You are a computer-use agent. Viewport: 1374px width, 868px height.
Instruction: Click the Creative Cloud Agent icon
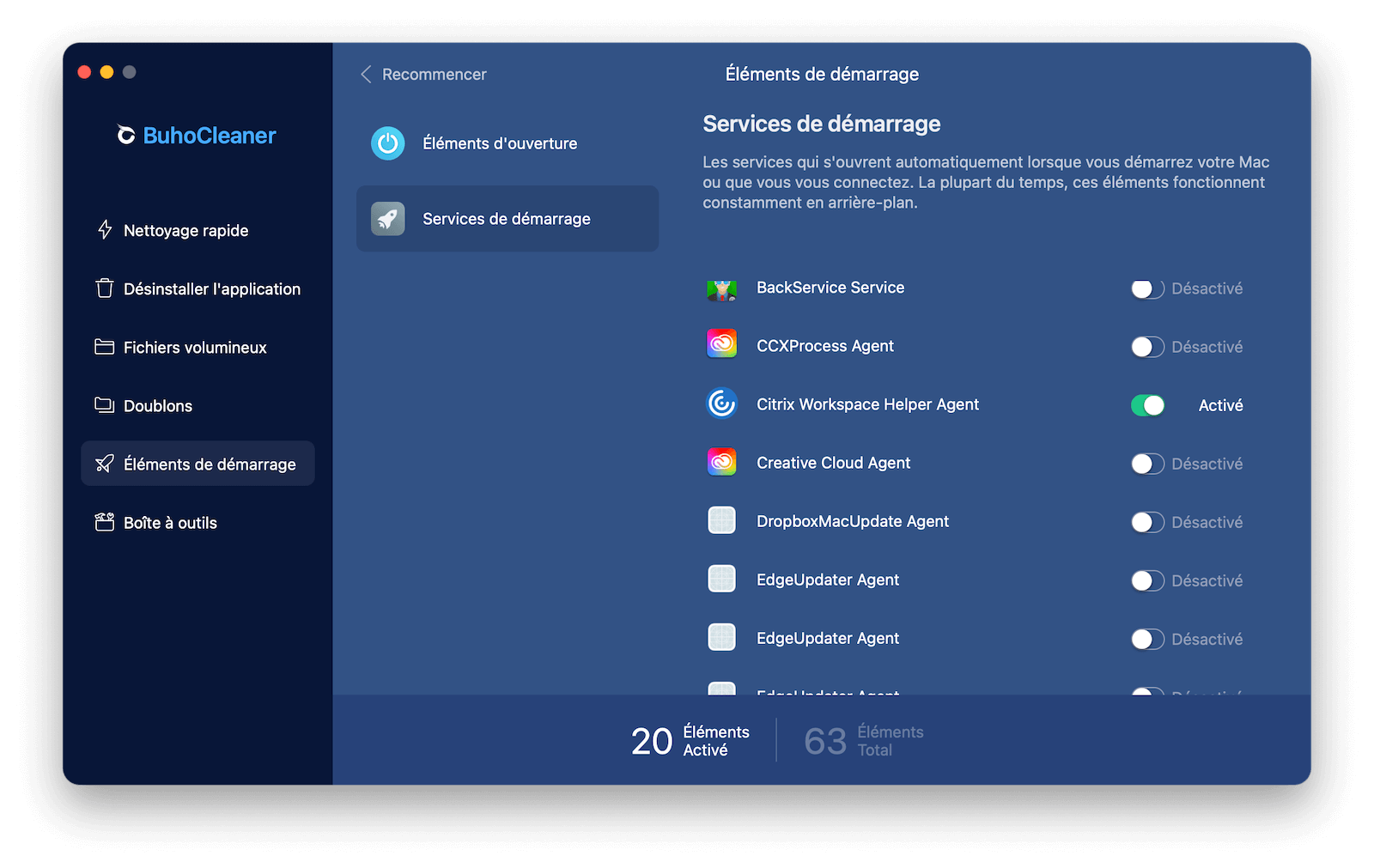[722, 462]
